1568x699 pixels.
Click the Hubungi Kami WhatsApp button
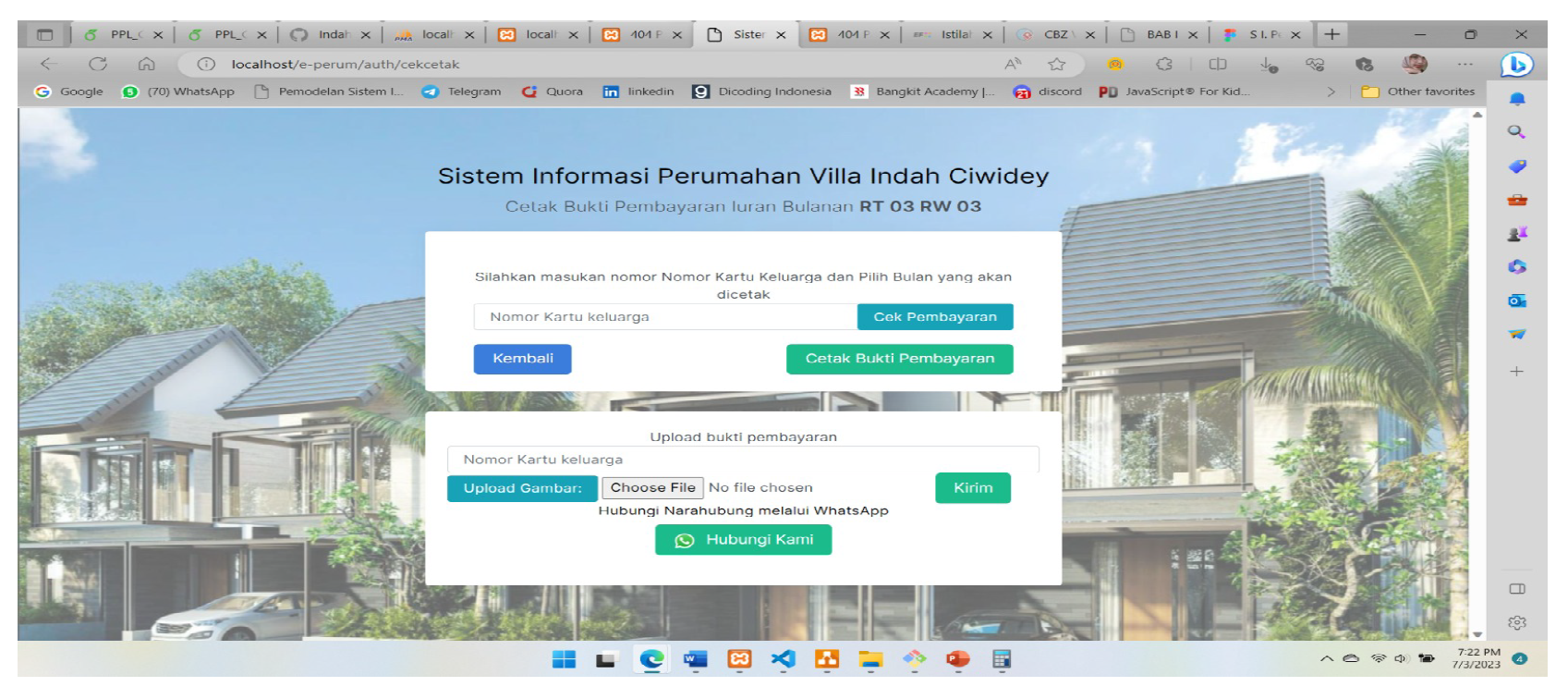click(x=743, y=540)
